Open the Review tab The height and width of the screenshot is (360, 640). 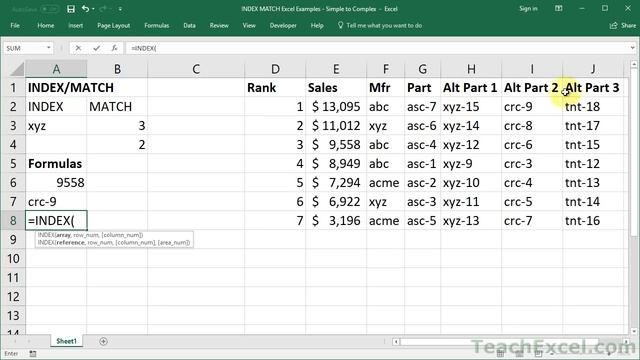tap(219, 25)
